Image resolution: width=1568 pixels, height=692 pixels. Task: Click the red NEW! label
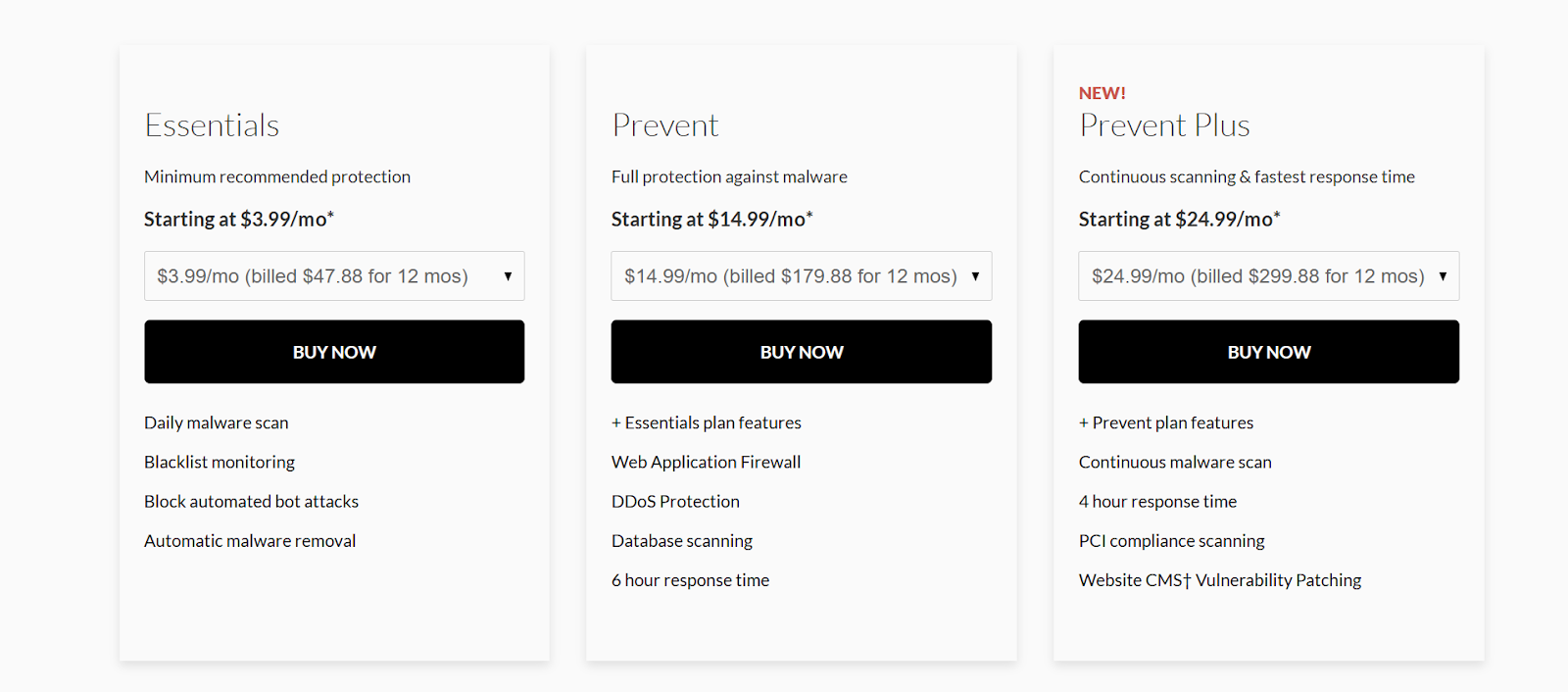point(1102,93)
